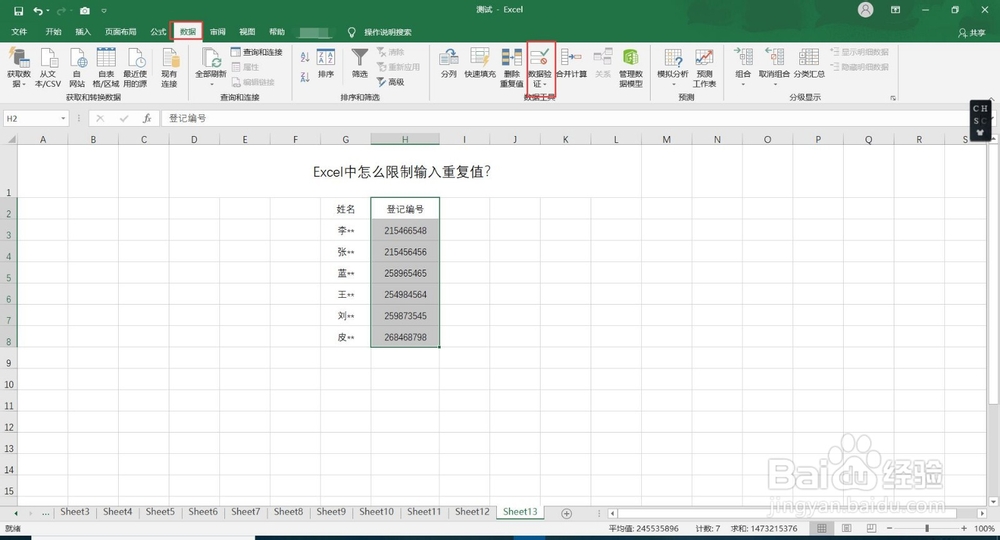This screenshot has width=1000, height=540.
Task: Switch to the Review (审阅) tab
Action: click(x=217, y=32)
